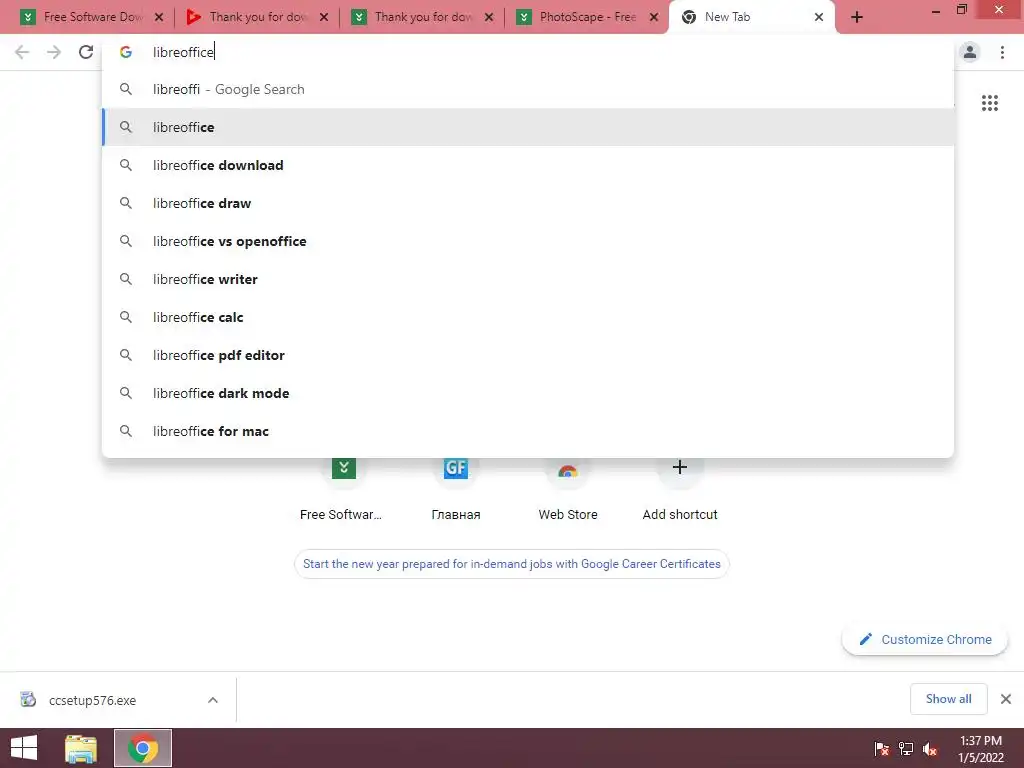Viewport: 1024px width, 768px height.
Task: Open a new tab with plus button
Action: (x=857, y=18)
